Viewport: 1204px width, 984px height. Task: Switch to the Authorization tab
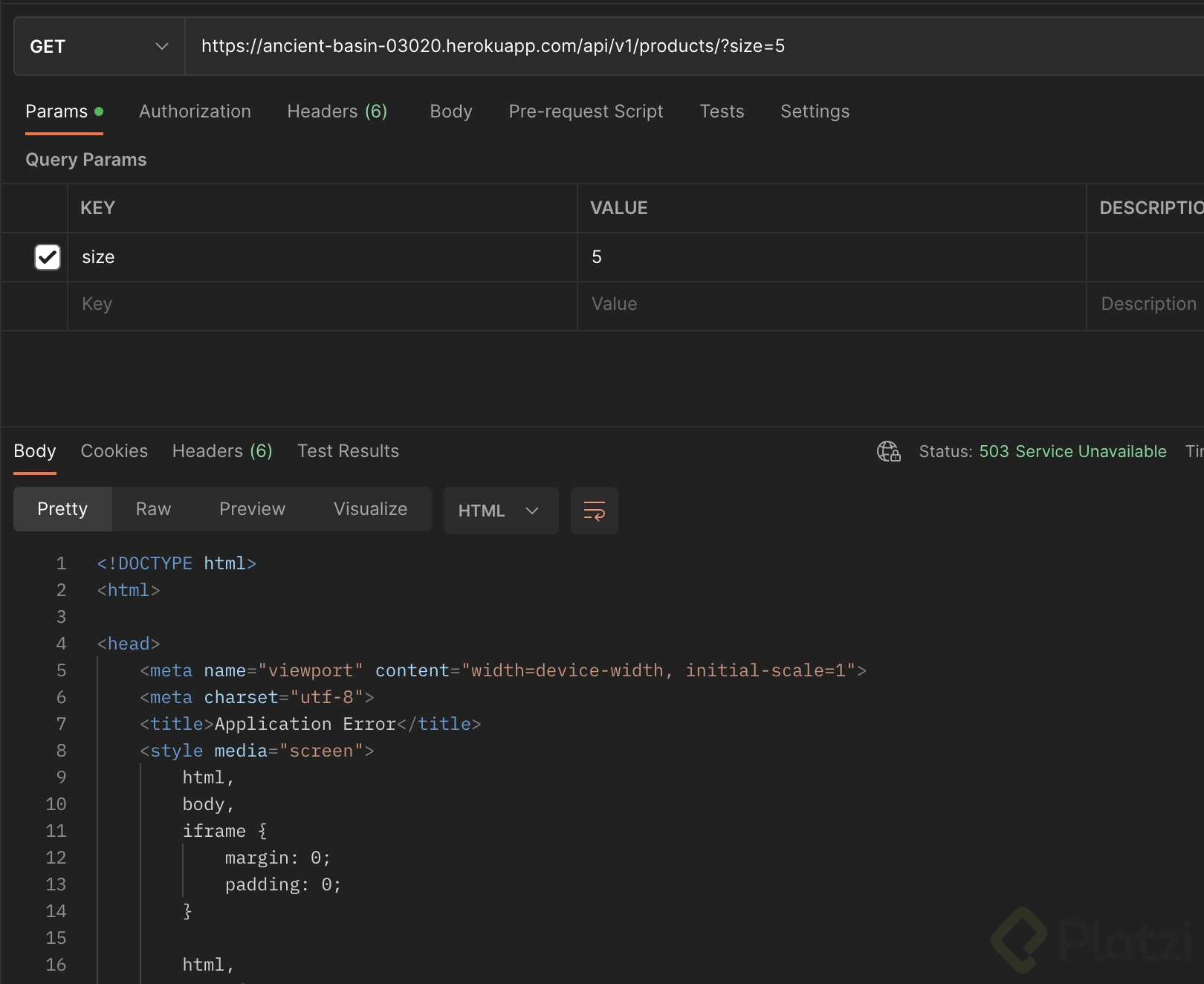(195, 111)
